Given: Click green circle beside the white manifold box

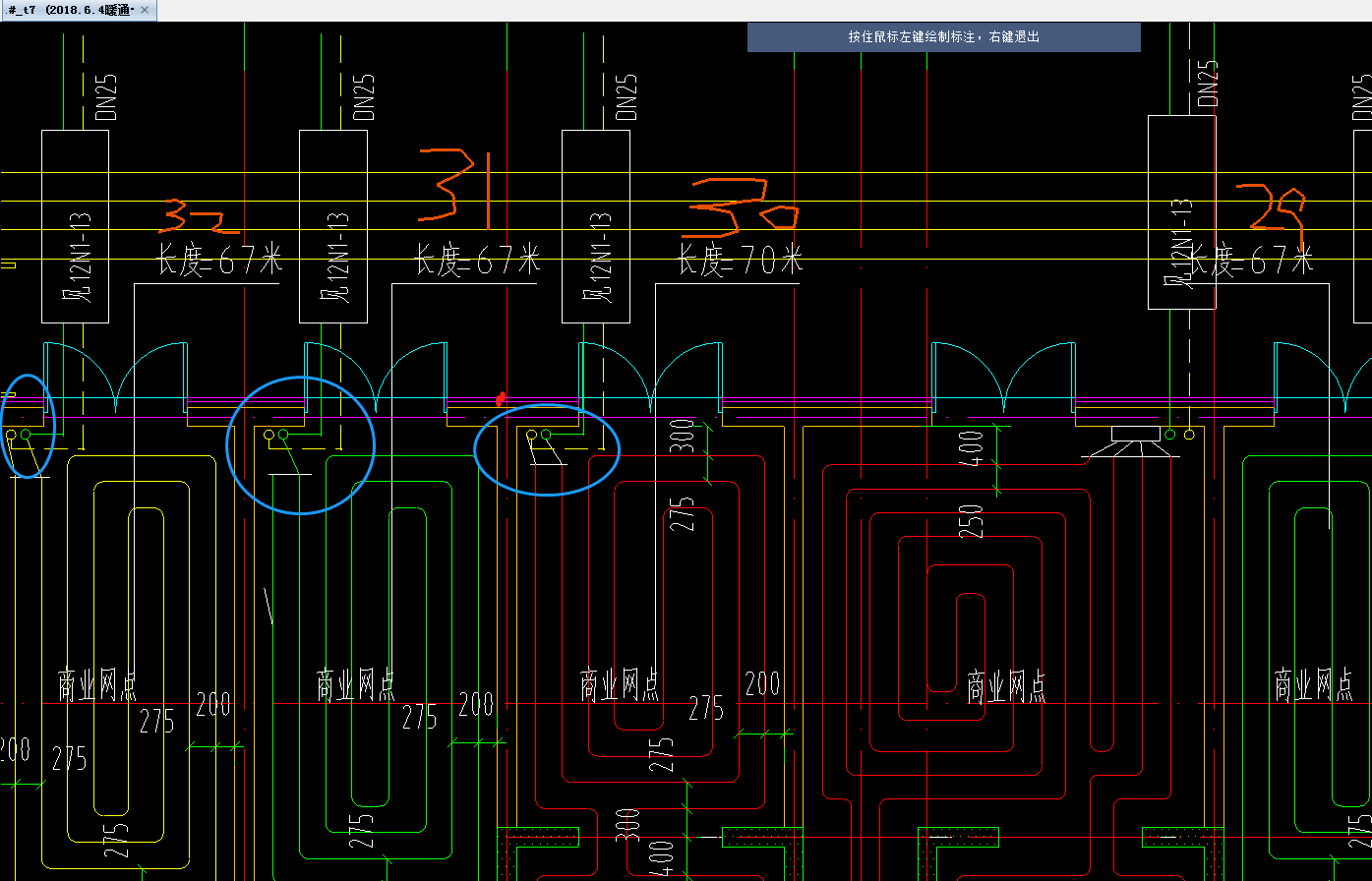Looking at the screenshot, I should coord(1170,434).
